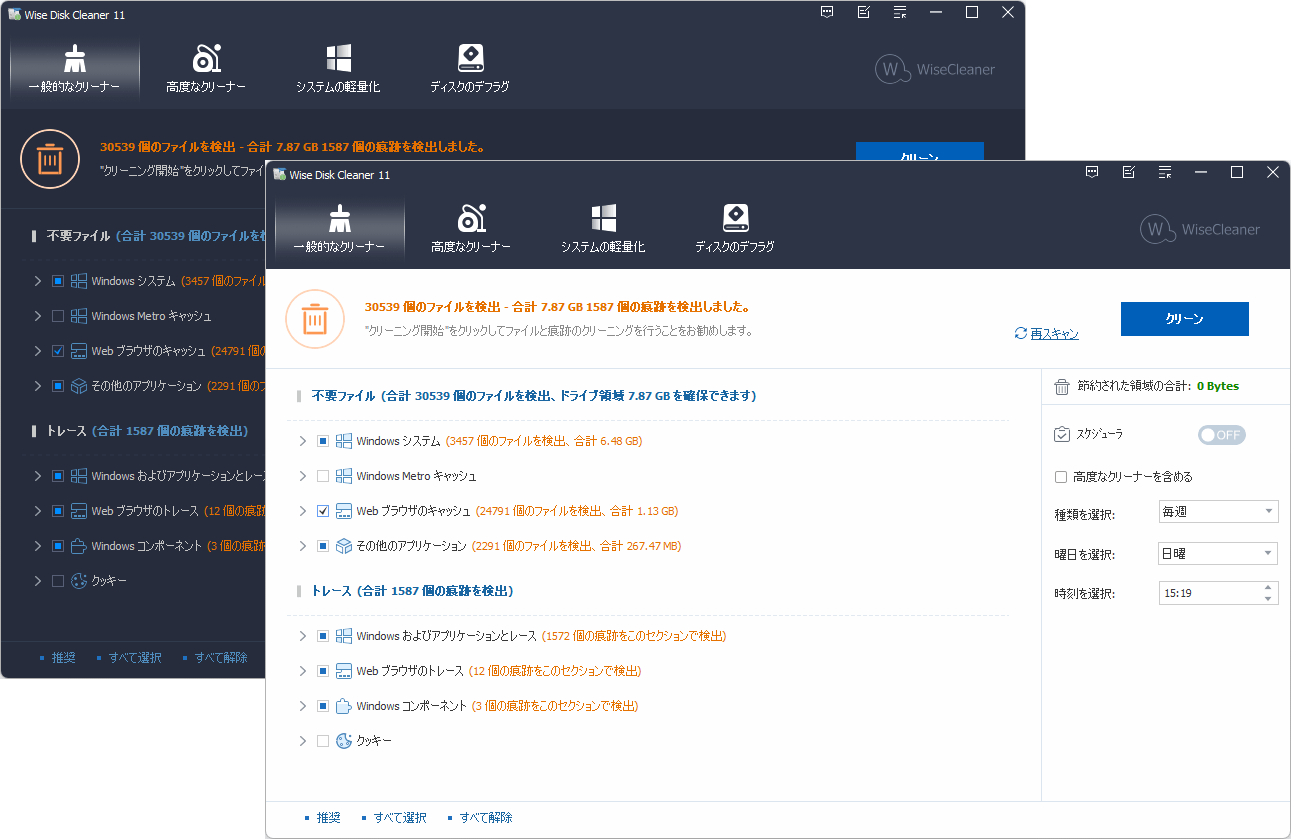Screen dimensions: 1291x839
Task: Click the trash icon beside 節約された領域の合計
Action: [1062, 386]
